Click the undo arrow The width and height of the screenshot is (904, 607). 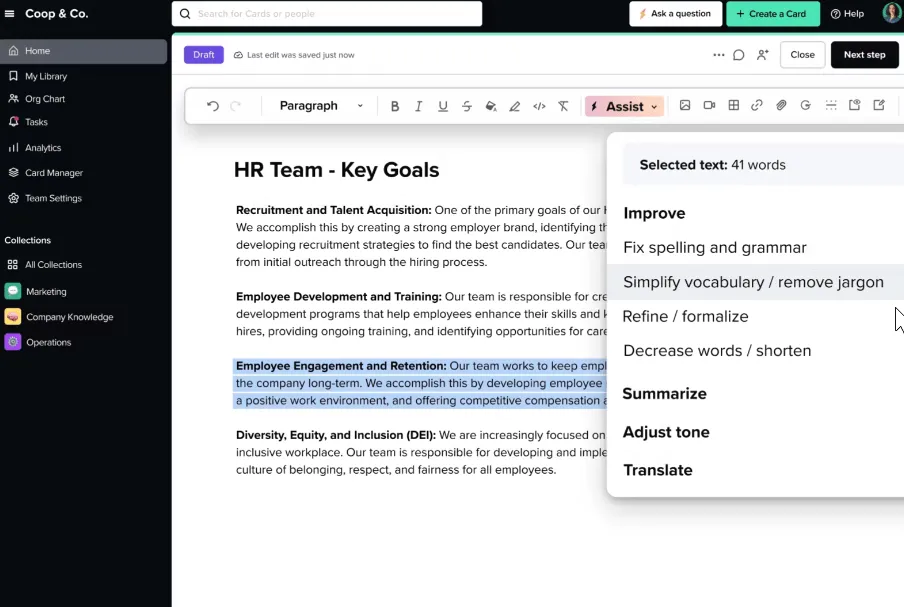(x=213, y=106)
